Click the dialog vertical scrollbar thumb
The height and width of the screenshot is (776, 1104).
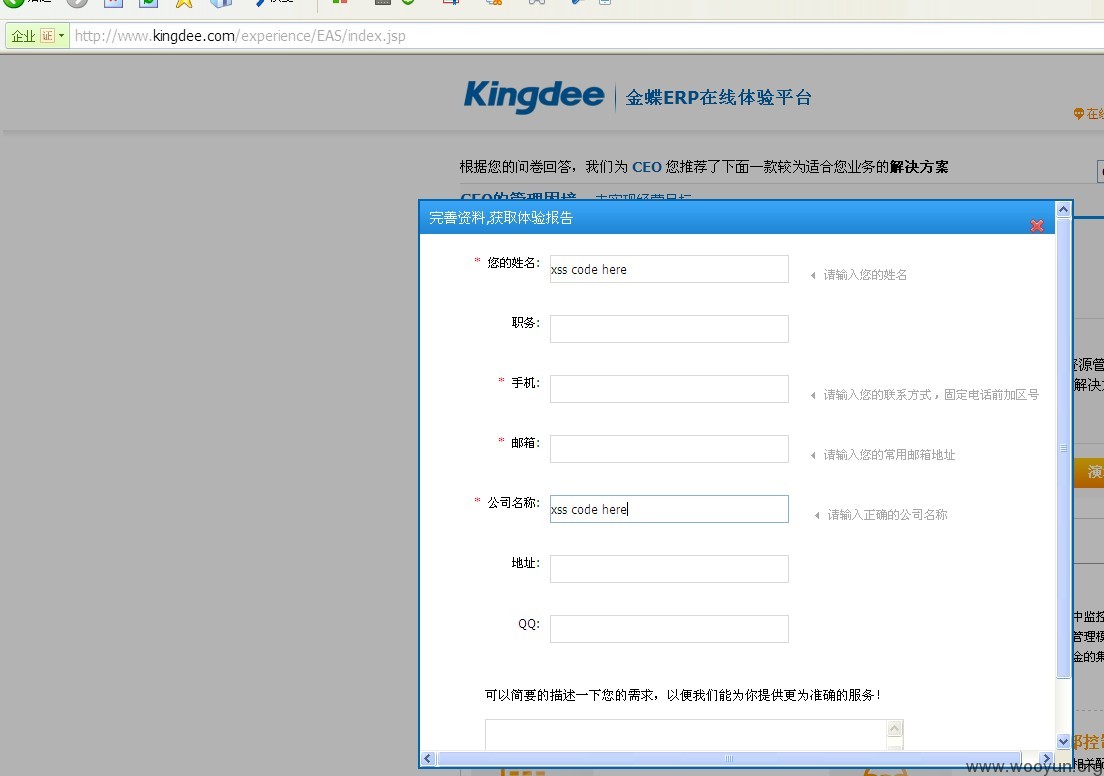tap(1063, 447)
